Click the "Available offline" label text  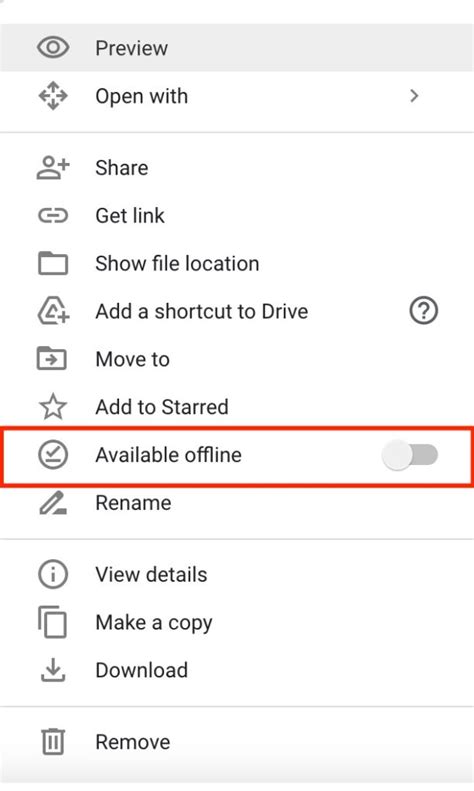tap(169, 455)
